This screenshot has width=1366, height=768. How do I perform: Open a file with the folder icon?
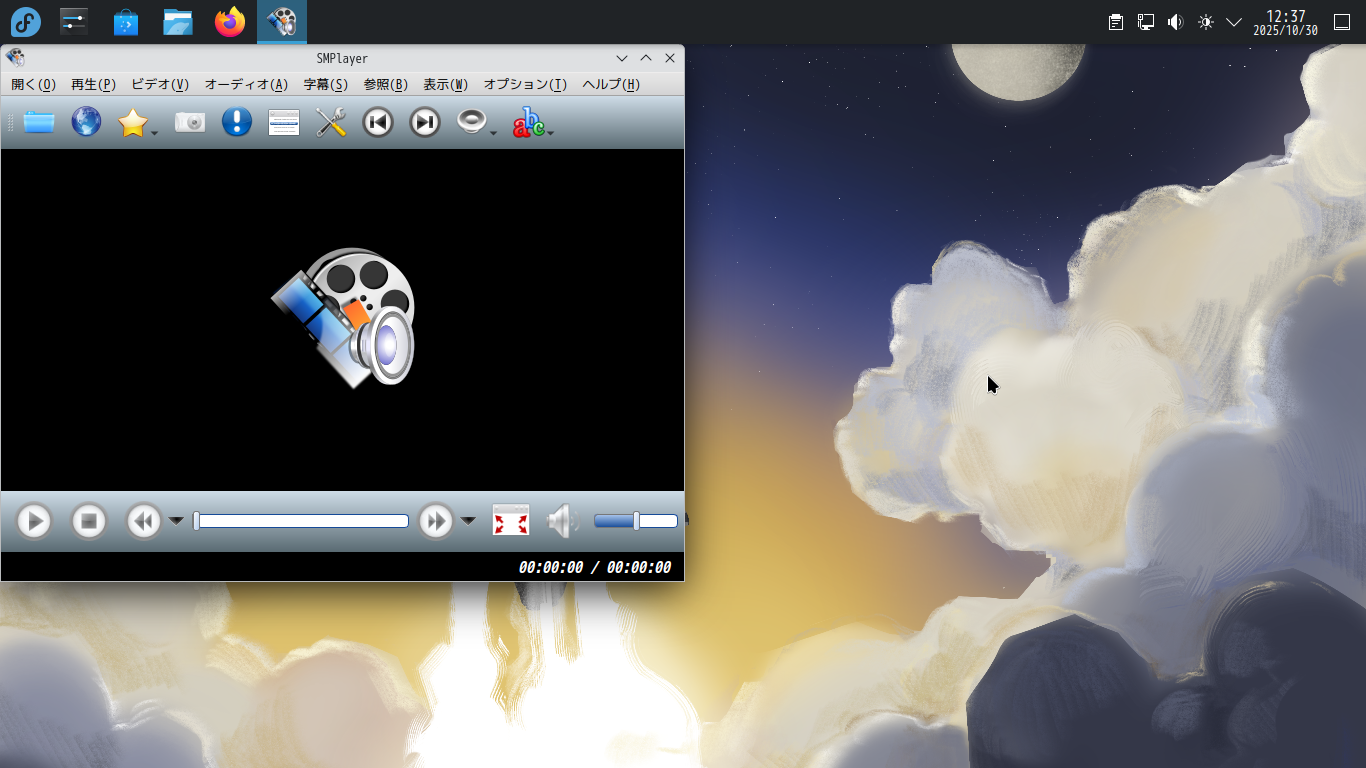tap(39, 123)
